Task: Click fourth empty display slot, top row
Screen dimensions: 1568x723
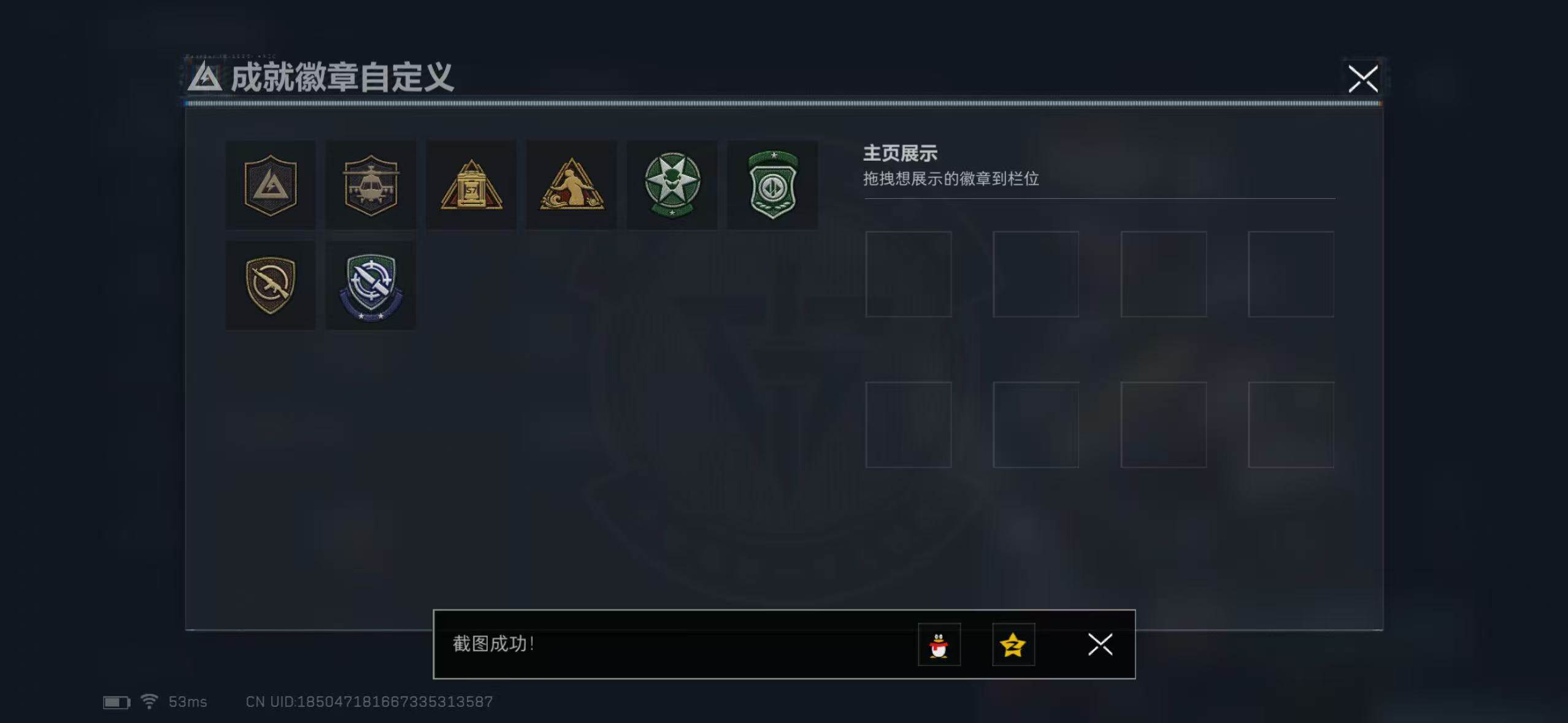Action: (1291, 274)
